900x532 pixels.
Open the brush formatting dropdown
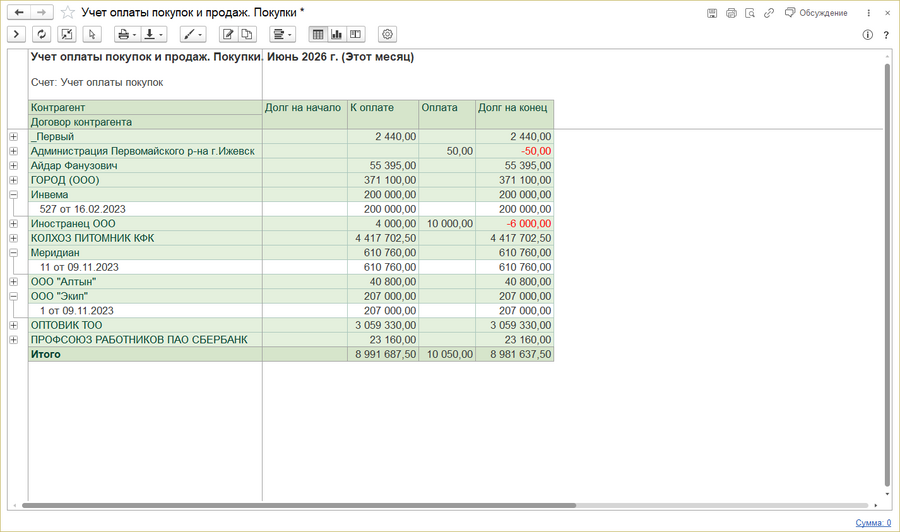click(193, 34)
